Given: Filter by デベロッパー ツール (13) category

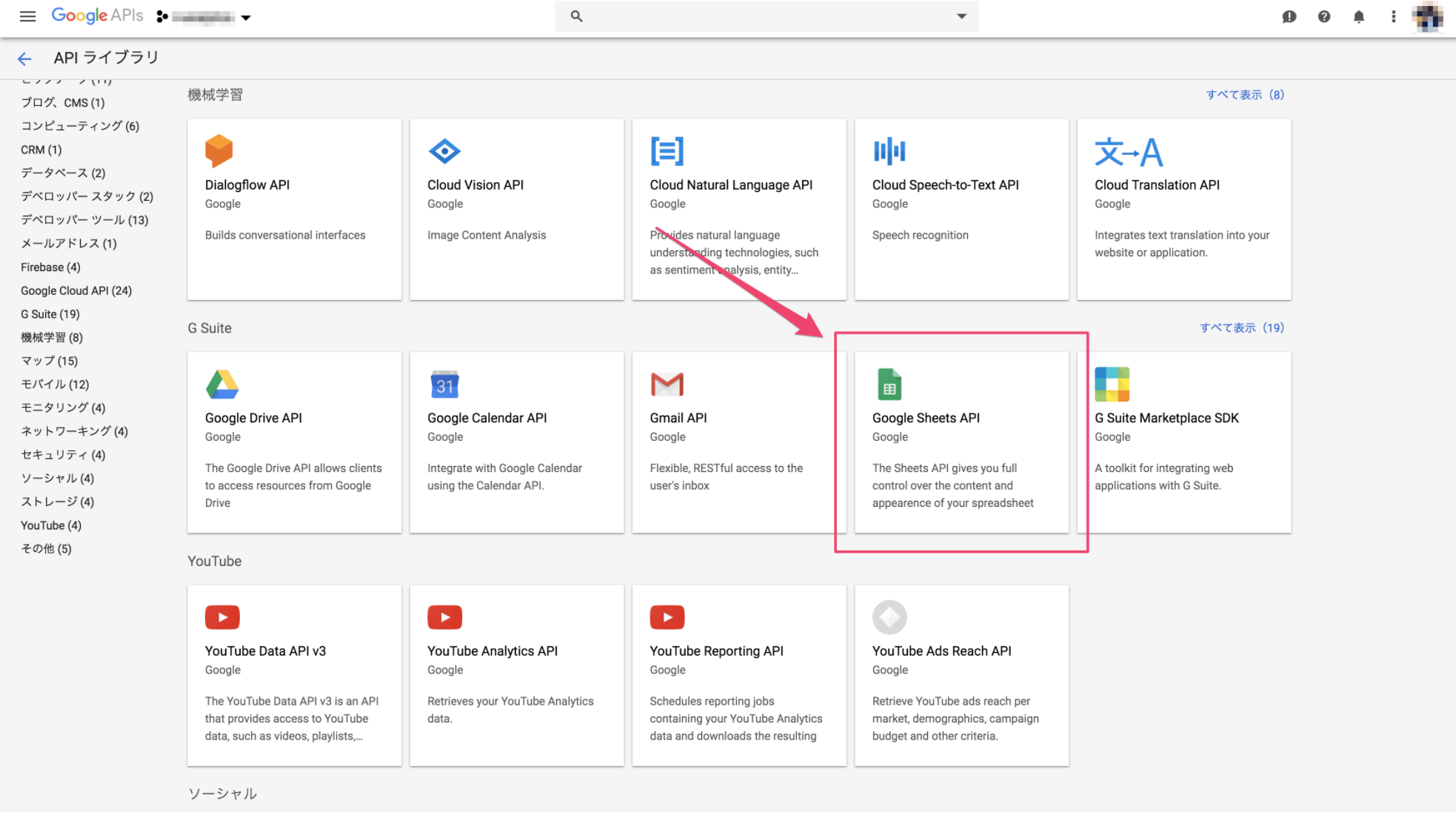Looking at the screenshot, I should [84, 221].
